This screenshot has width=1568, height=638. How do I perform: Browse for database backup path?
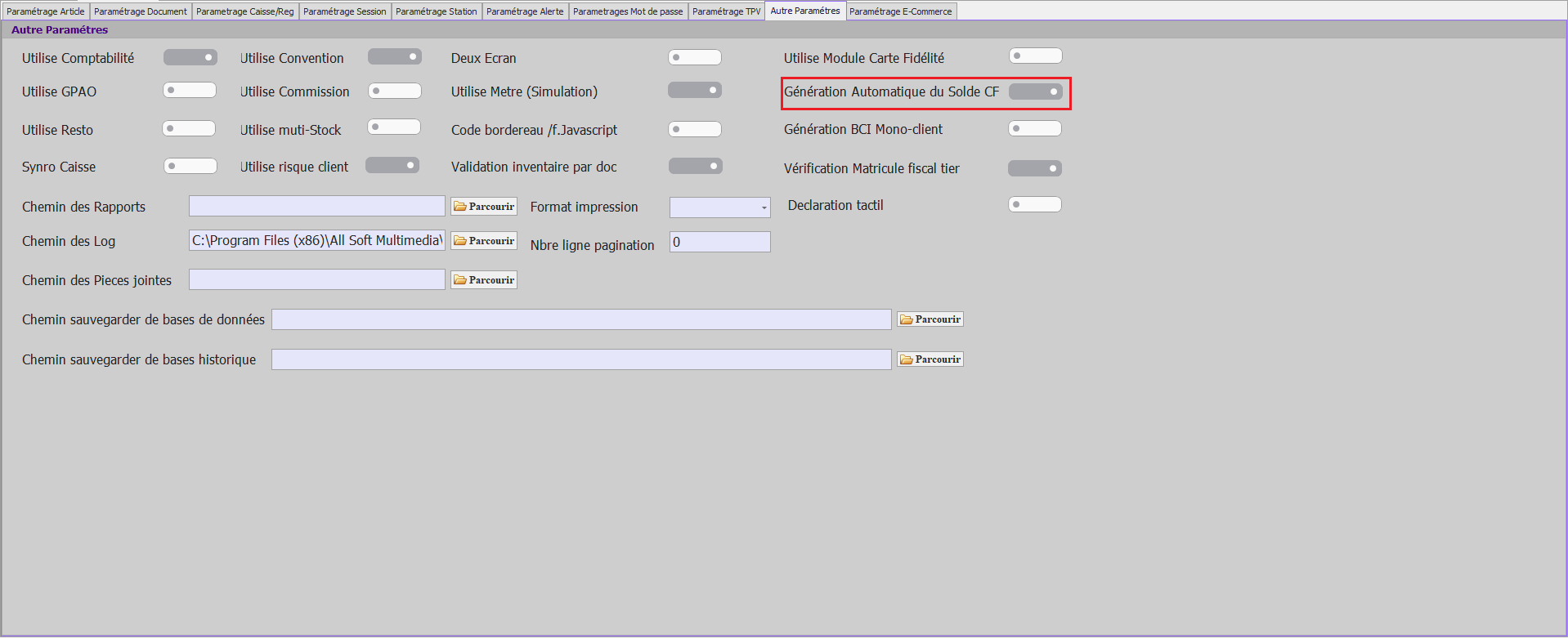coord(930,319)
